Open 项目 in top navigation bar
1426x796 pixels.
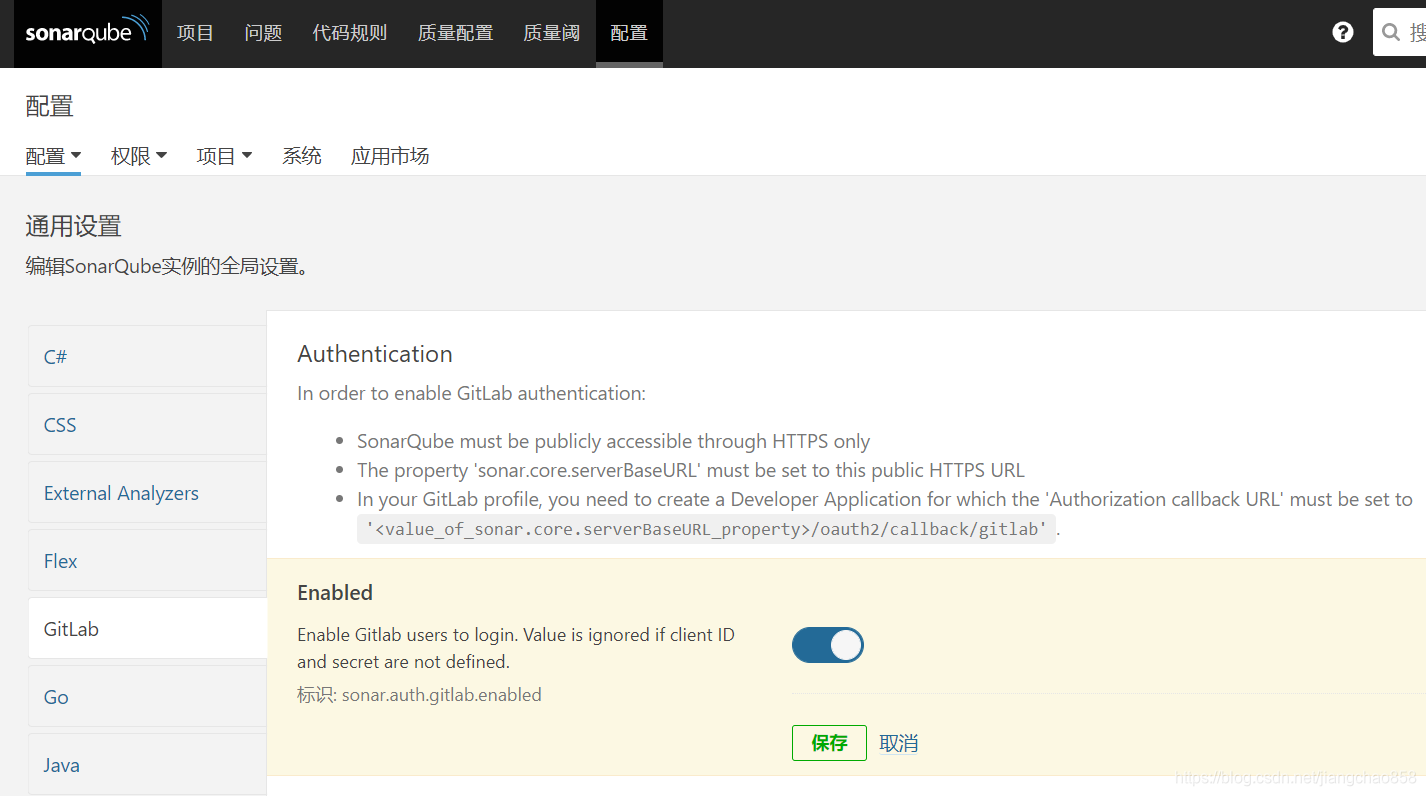pos(195,33)
